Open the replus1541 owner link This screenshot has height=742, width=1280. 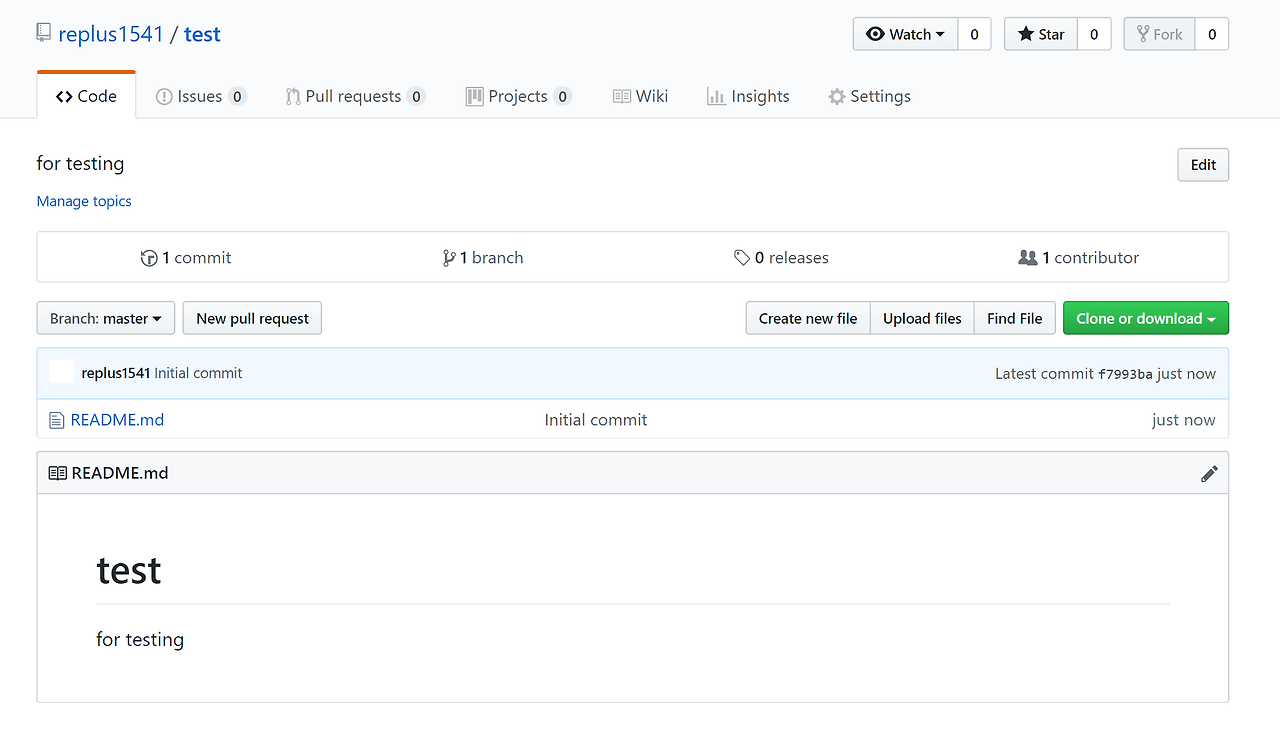(111, 34)
